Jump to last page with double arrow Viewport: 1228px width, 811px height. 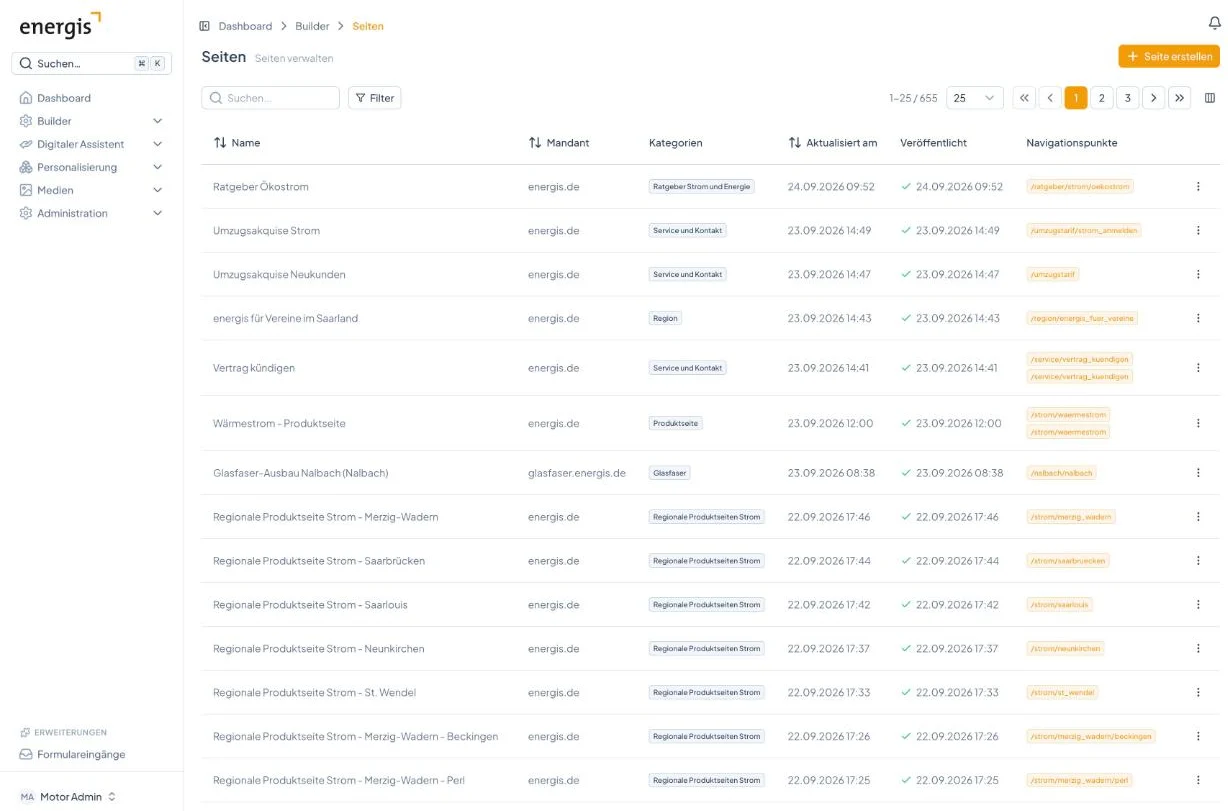(x=1180, y=98)
